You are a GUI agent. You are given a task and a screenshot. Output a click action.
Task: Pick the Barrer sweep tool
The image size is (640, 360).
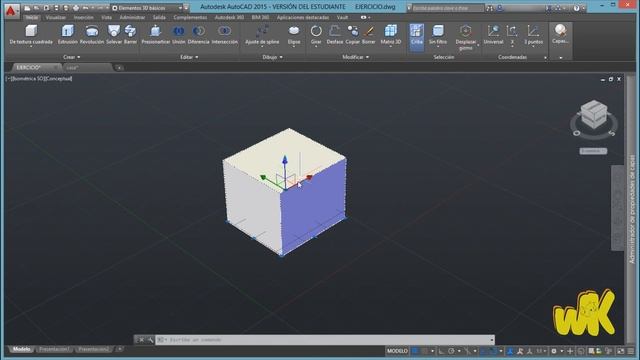(130, 35)
